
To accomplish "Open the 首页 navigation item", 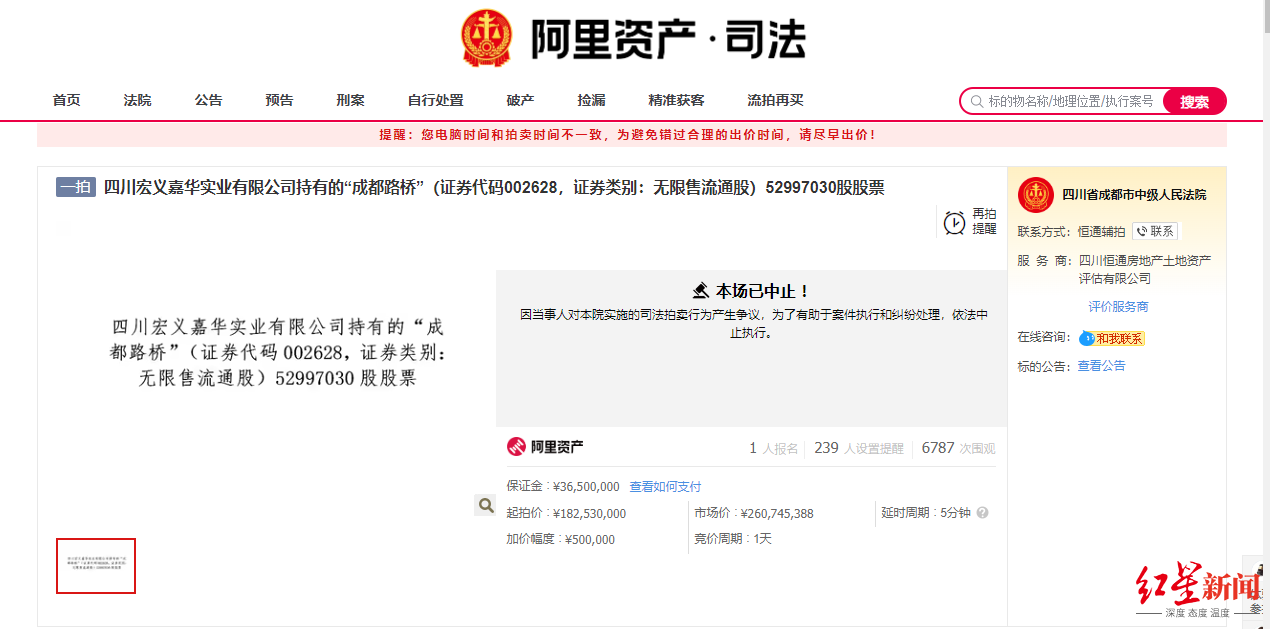I will tap(67, 100).
